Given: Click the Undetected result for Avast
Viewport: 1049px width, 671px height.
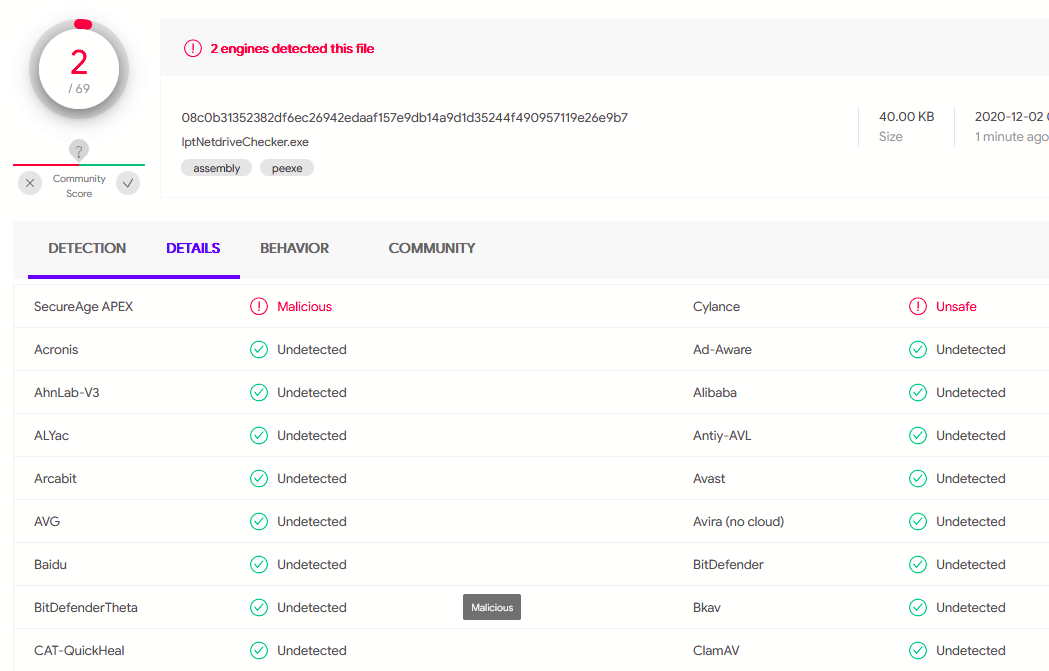Looking at the screenshot, I should [x=971, y=478].
